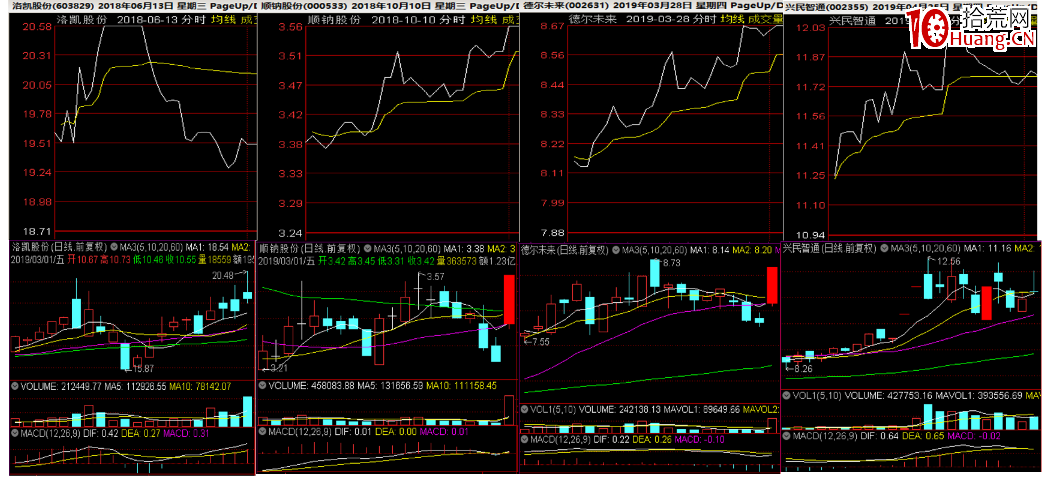The height and width of the screenshot is (481, 1048).
Task: Click the 3.24 price axis label
Action: point(291,232)
